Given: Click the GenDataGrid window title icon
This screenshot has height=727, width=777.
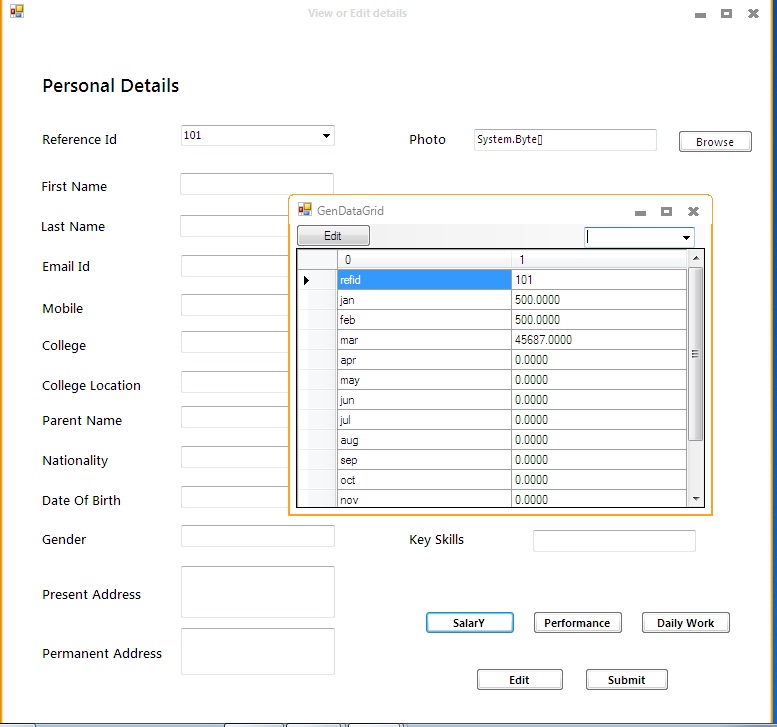Looking at the screenshot, I should point(305,210).
